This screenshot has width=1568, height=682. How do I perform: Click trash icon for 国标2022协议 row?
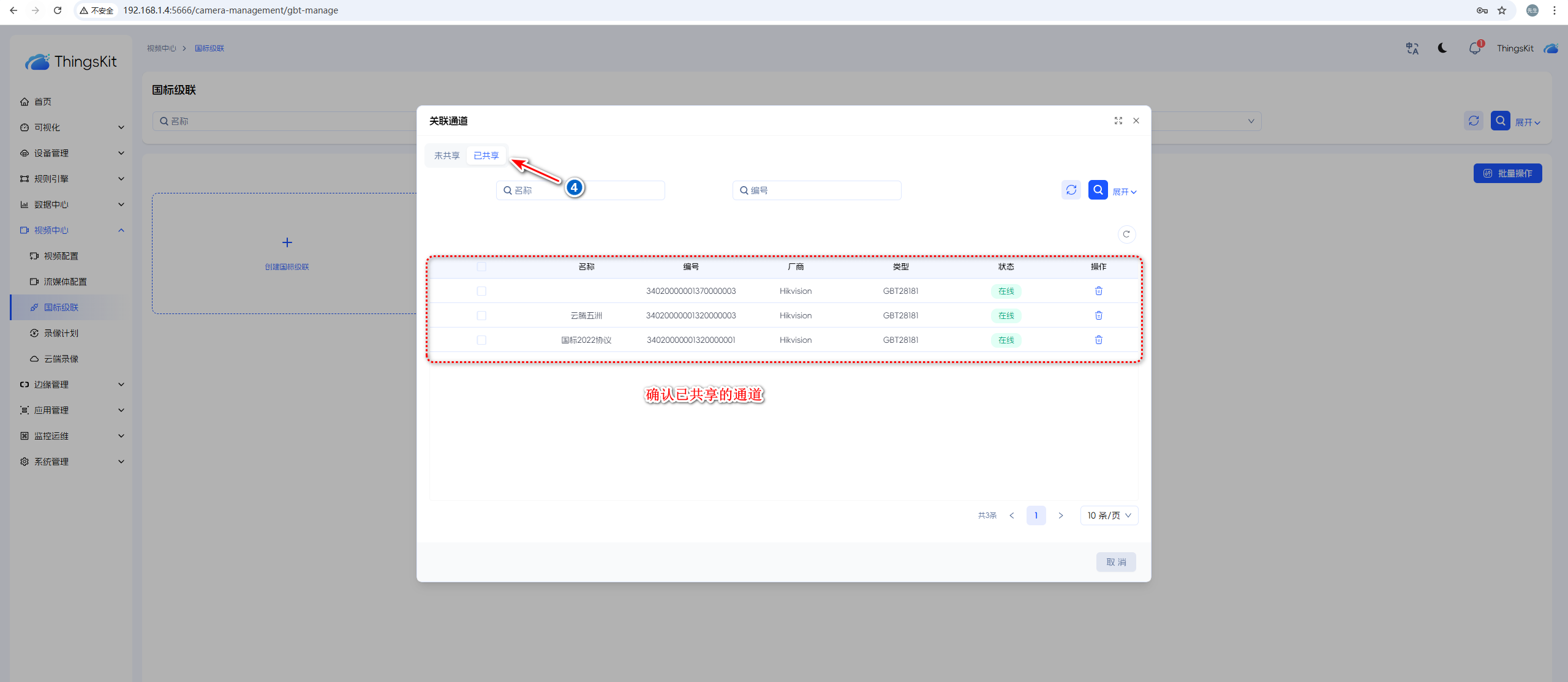point(1098,340)
